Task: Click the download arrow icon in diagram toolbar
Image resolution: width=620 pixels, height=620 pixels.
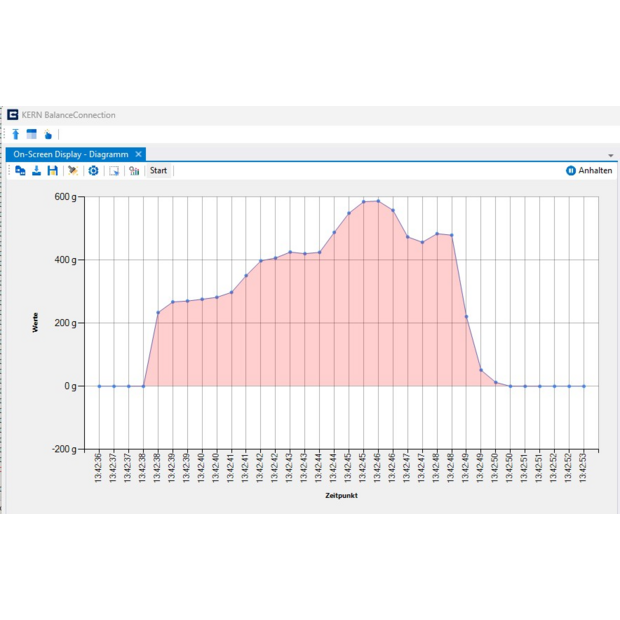Action: point(36,171)
